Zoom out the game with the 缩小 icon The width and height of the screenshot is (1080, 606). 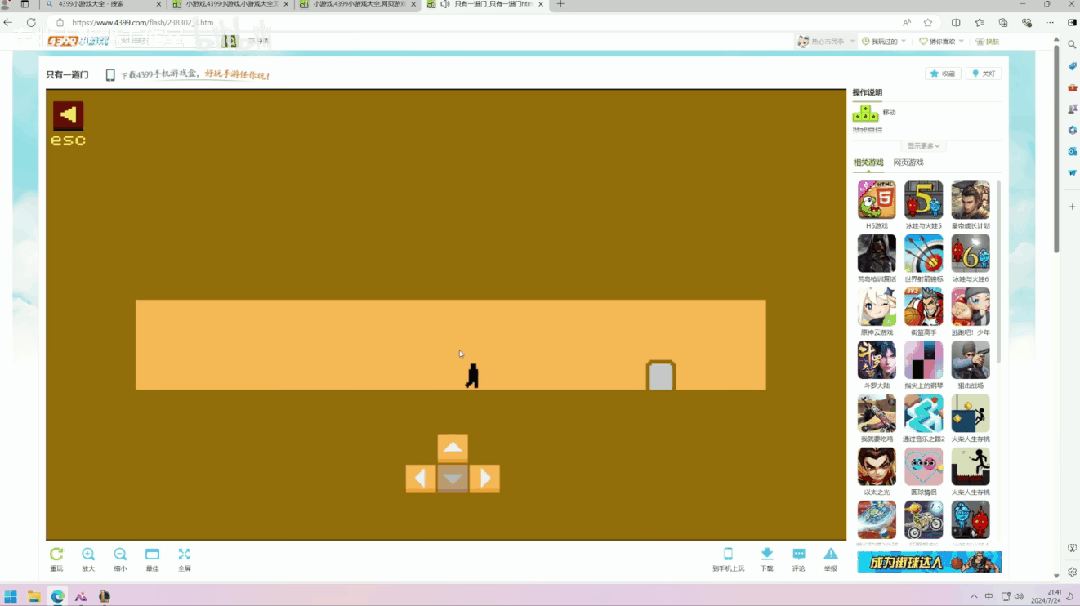pos(120,555)
